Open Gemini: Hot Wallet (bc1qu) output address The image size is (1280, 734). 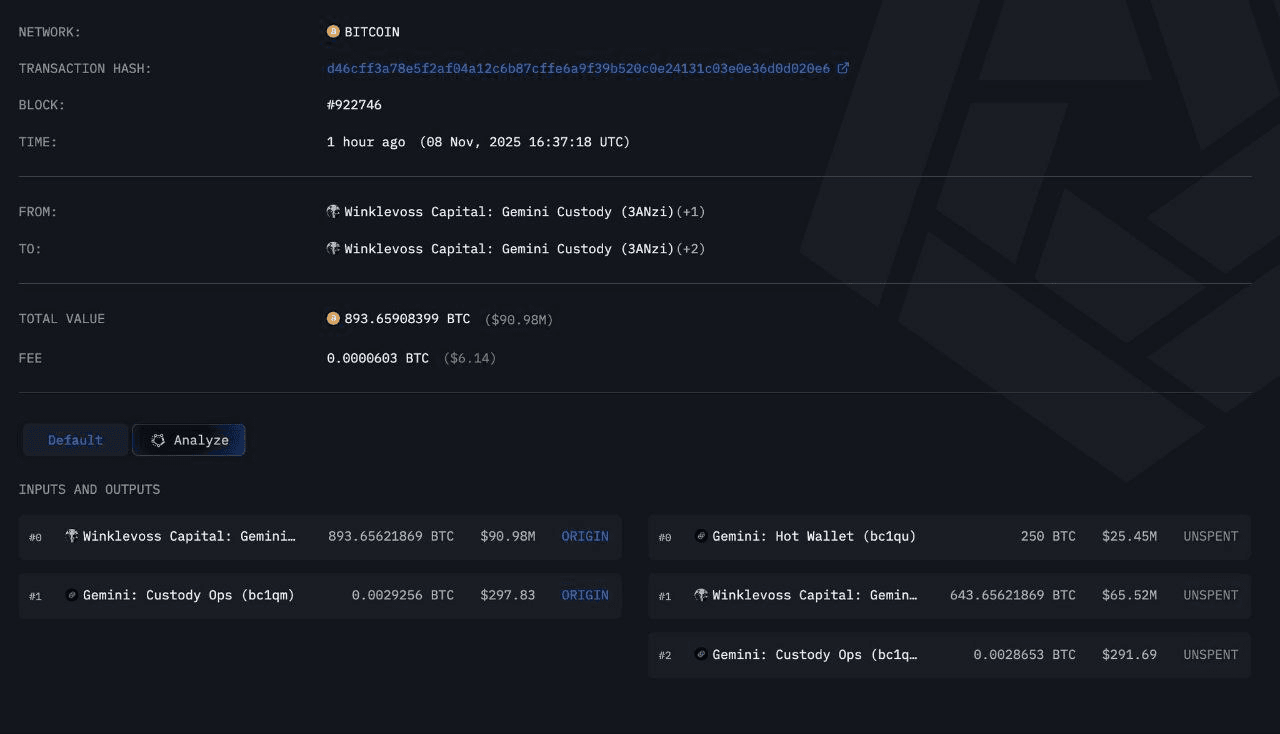pyautogui.click(x=813, y=536)
